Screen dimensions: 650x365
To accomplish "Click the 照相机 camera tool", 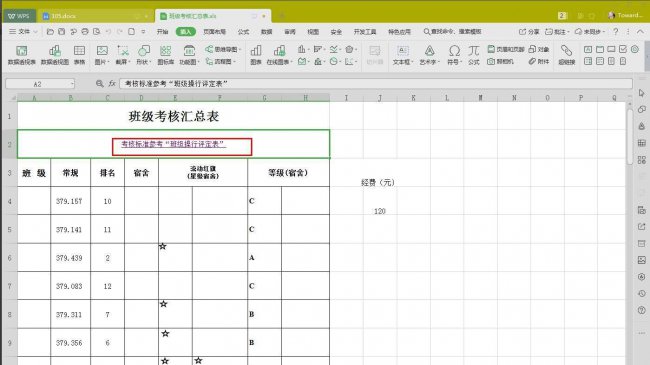I will (x=500, y=61).
